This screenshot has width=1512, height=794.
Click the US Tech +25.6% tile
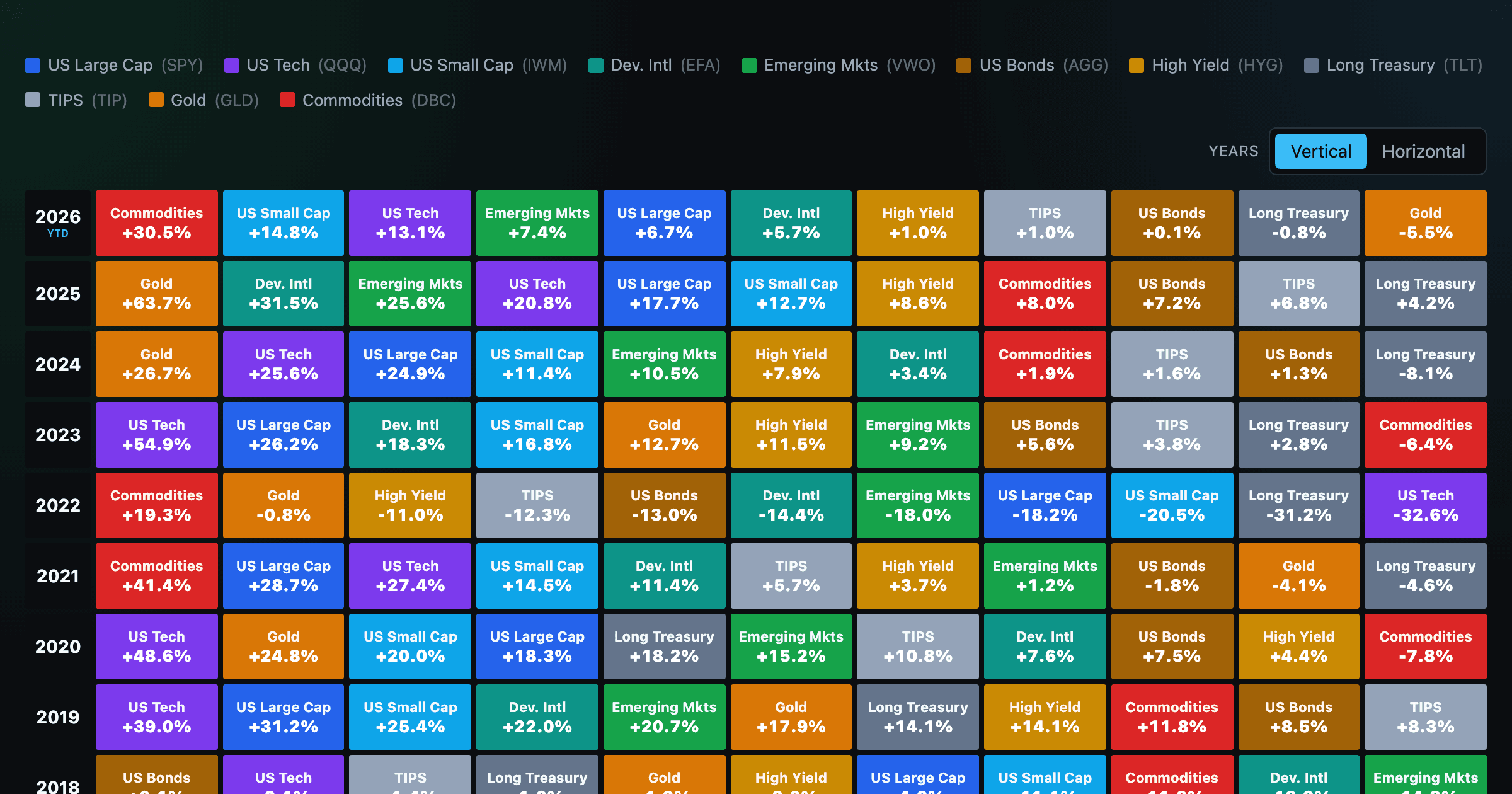click(283, 364)
